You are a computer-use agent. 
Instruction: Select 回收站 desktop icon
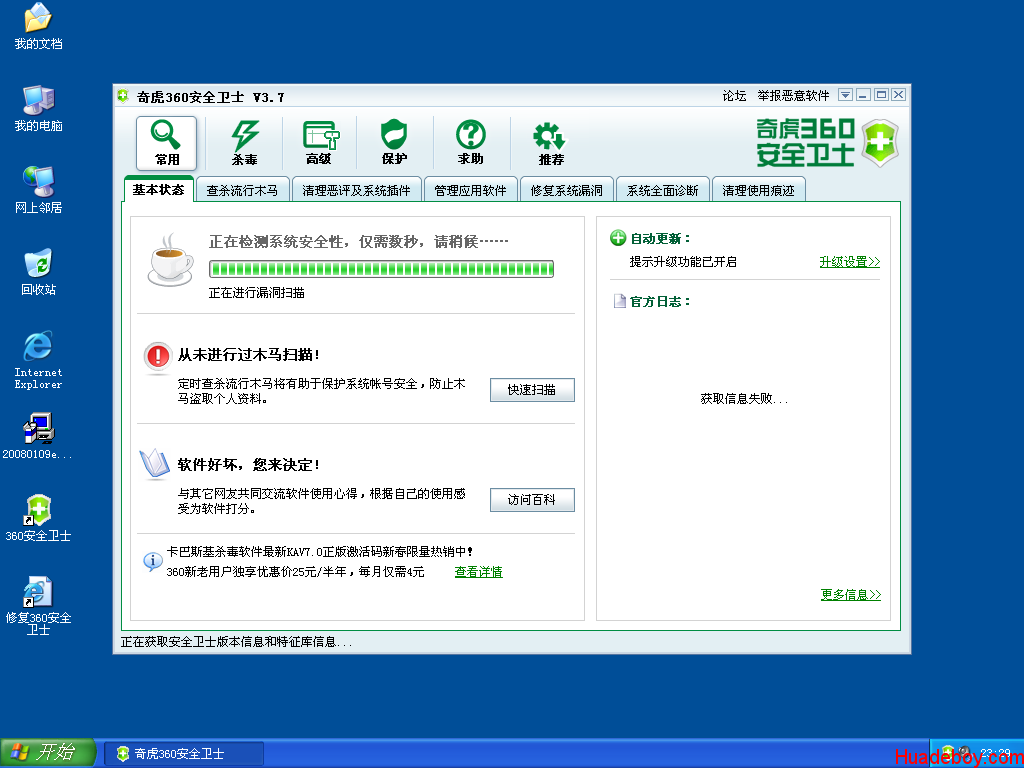[39, 272]
